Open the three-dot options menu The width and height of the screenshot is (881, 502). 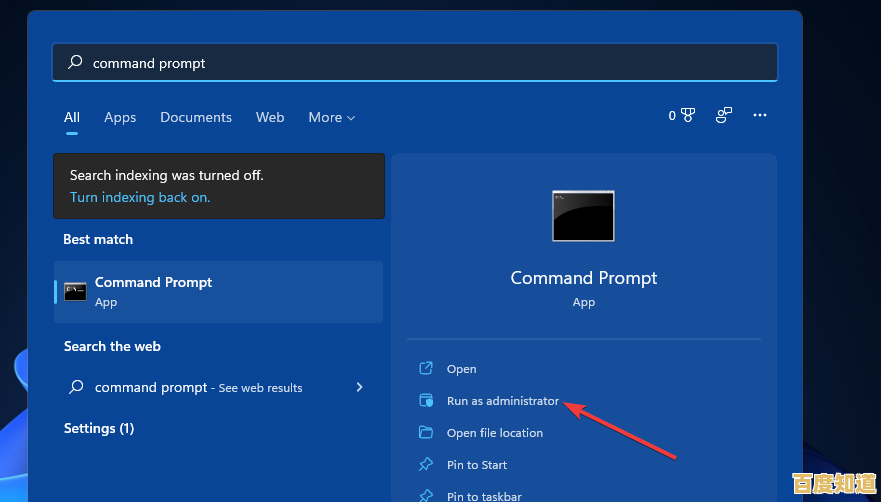point(760,116)
